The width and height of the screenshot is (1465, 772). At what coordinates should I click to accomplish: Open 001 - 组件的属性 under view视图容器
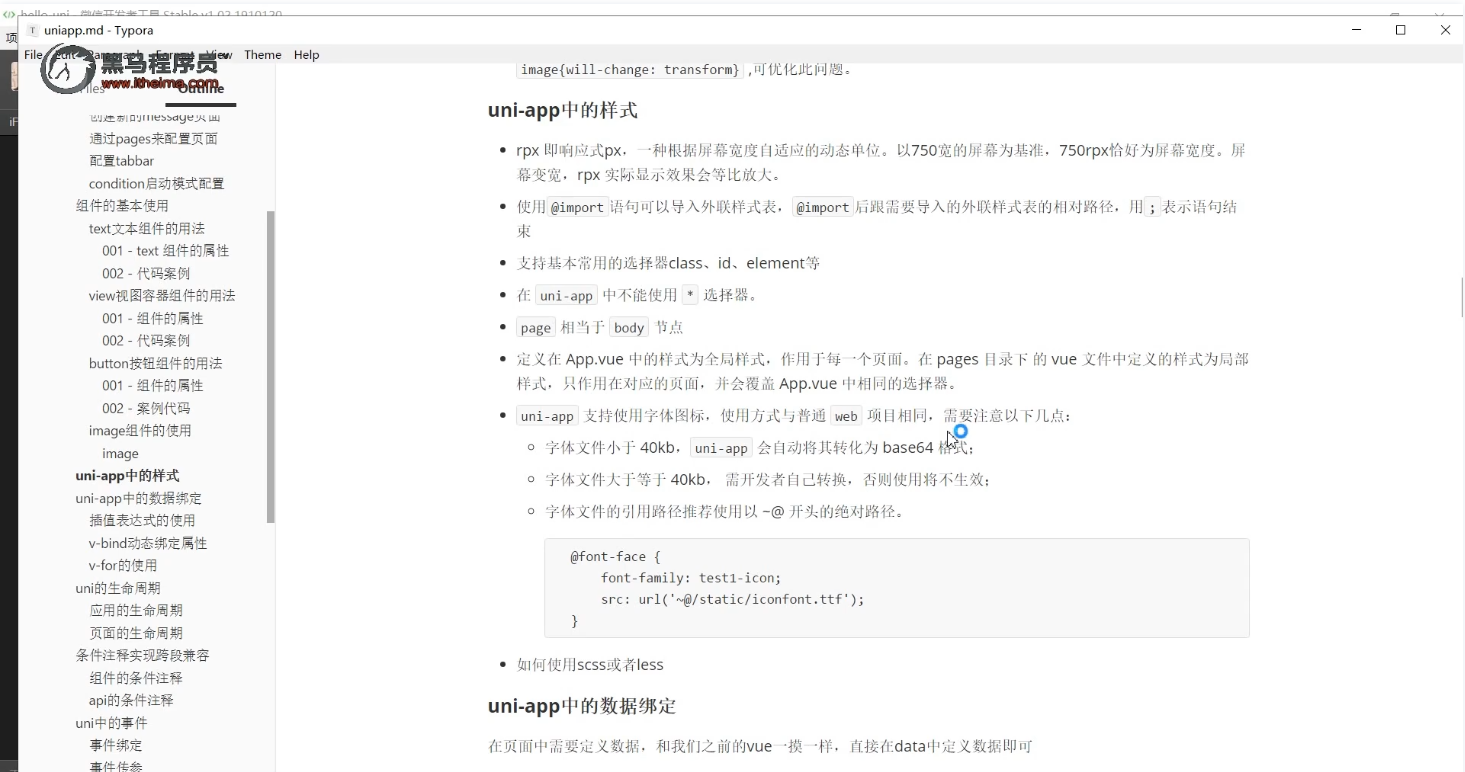tap(152, 318)
